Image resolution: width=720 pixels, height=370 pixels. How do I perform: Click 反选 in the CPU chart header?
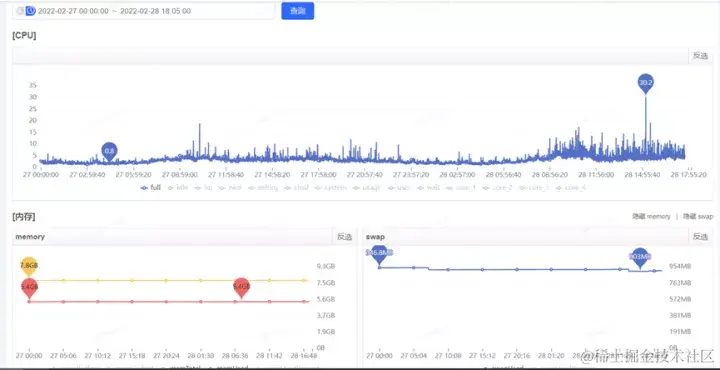[700, 56]
